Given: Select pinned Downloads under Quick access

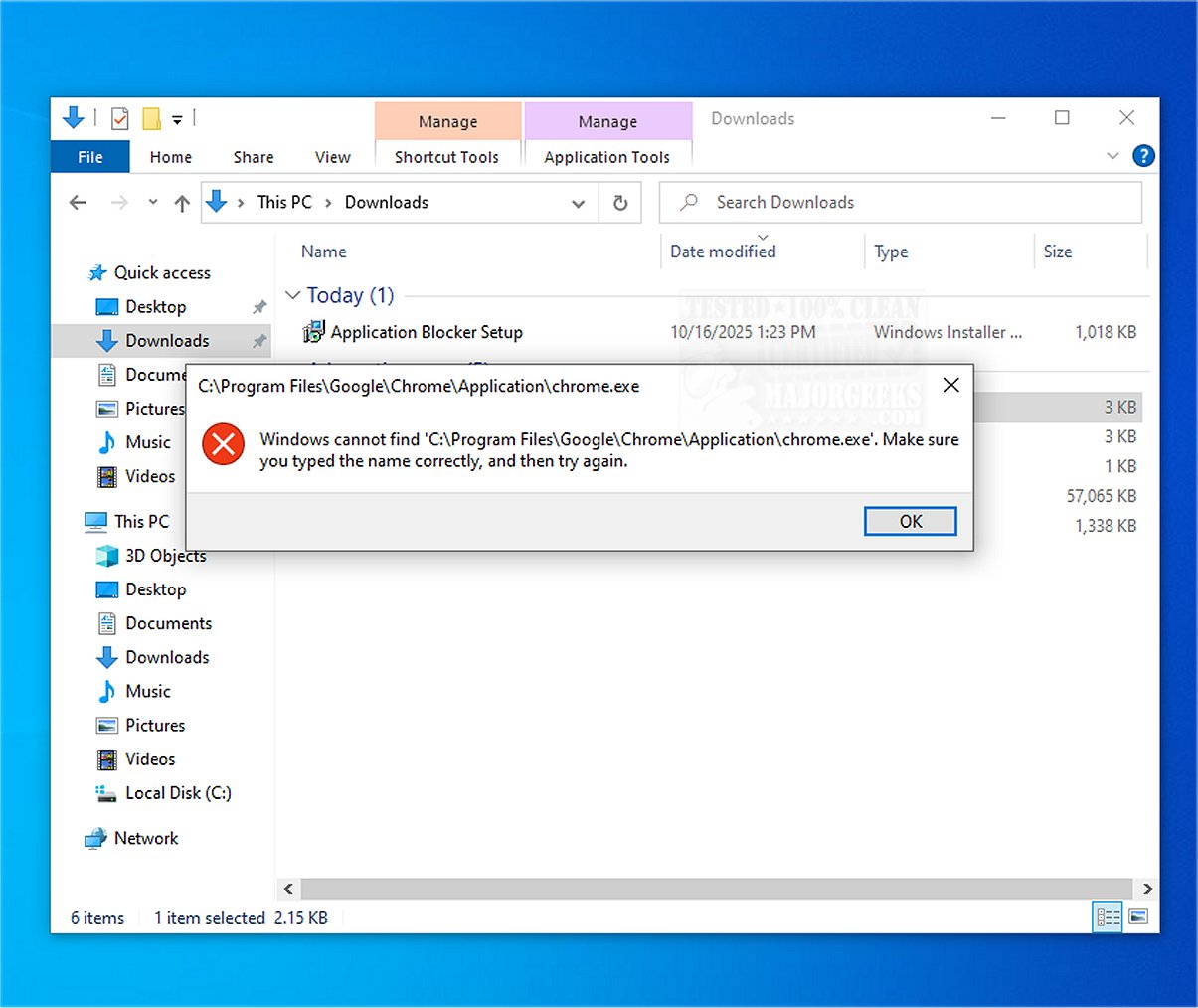Looking at the screenshot, I should pyautogui.click(x=167, y=340).
